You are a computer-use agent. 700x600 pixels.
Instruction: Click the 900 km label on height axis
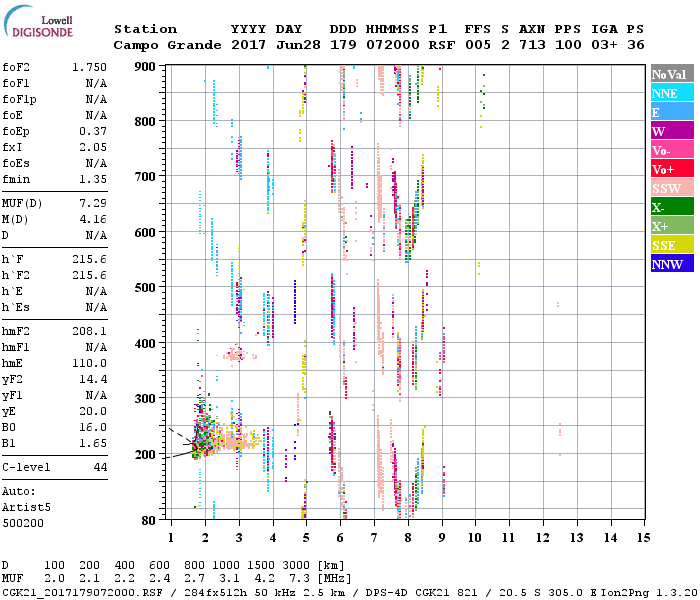coord(147,67)
